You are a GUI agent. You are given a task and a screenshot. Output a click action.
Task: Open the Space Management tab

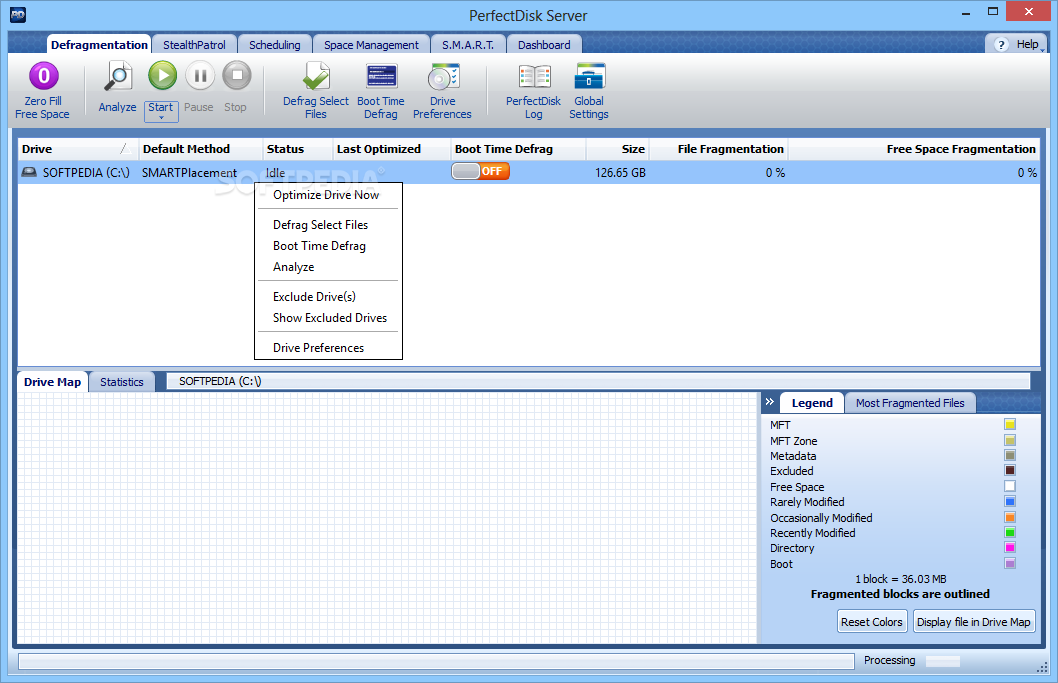pyautogui.click(x=371, y=45)
